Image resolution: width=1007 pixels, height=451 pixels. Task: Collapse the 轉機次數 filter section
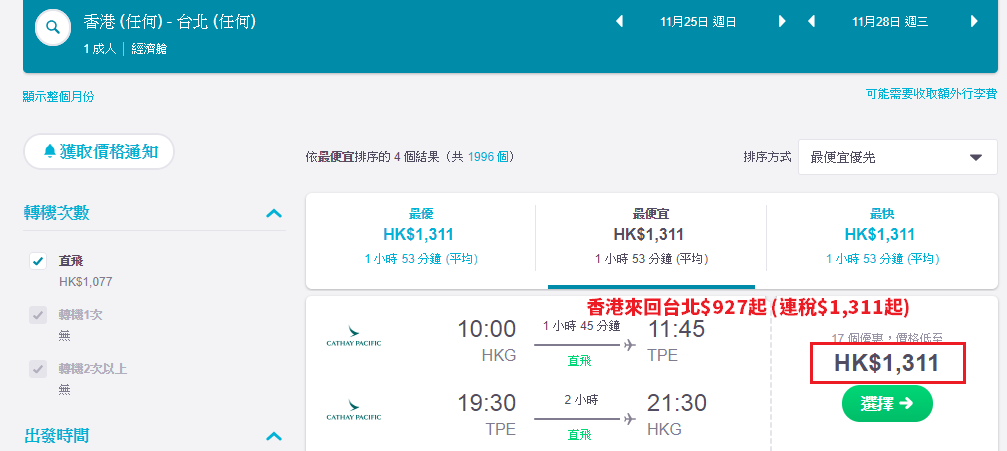coord(274,213)
